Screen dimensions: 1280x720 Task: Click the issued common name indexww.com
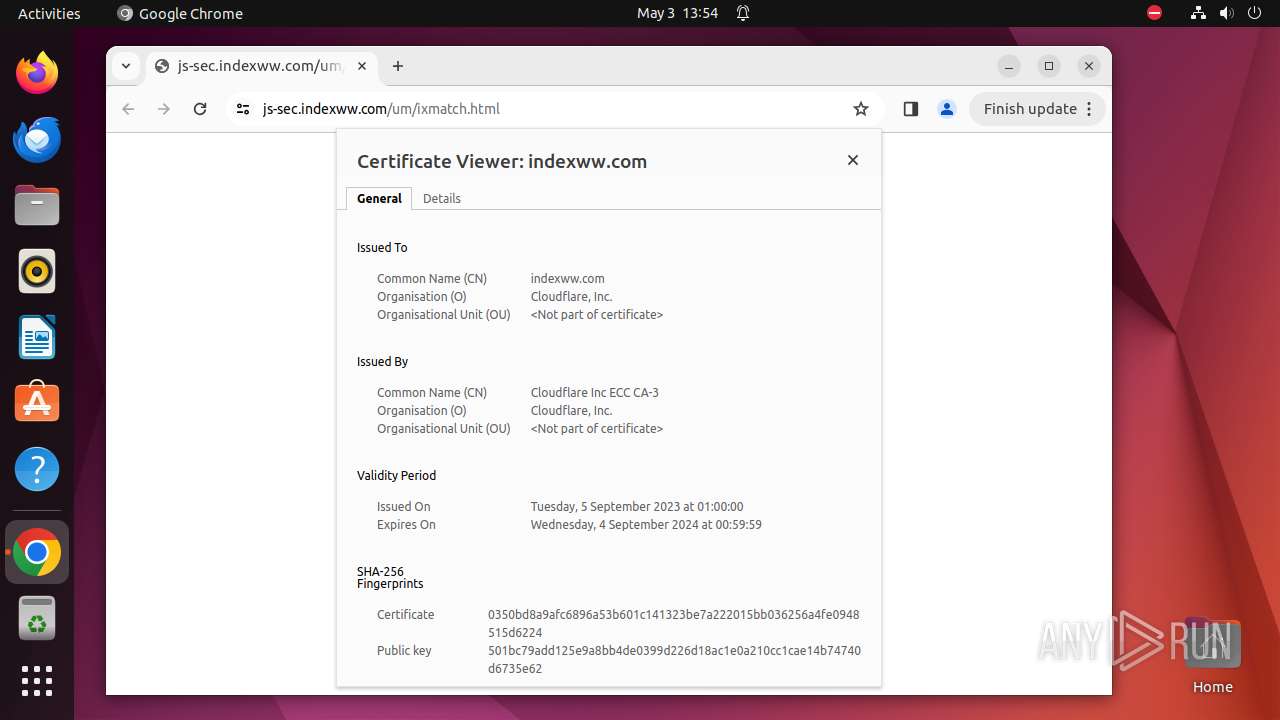(x=568, y=279)
